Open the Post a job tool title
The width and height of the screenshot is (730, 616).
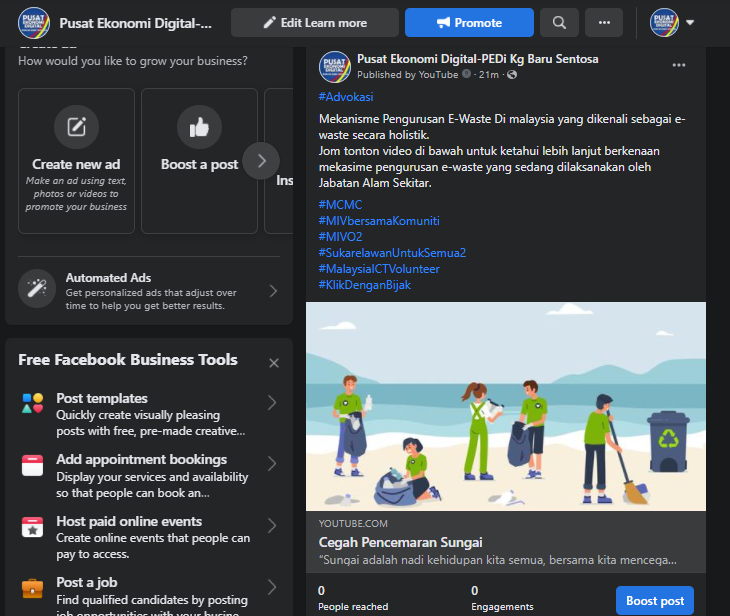[x=87, y=582]
